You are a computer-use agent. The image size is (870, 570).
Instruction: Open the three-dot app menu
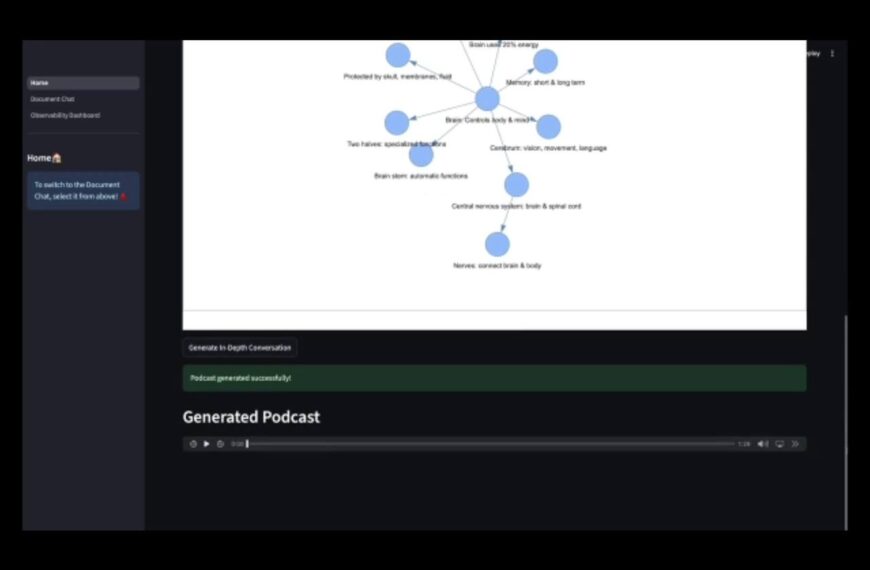point(832,53)
